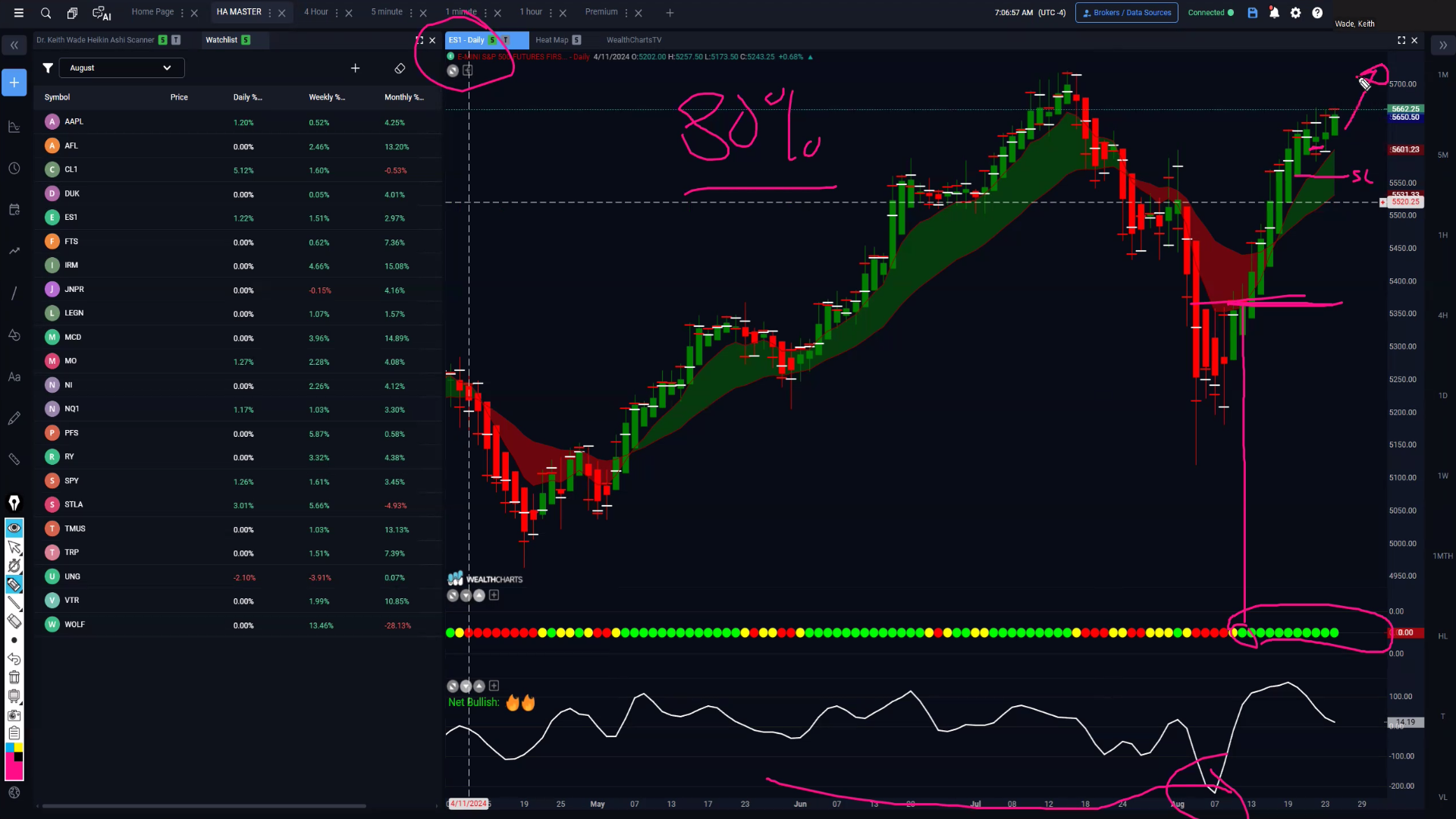Open the WealthChartsTV tab
Screen dimensions: 1456x819
[x=634, y=40]
